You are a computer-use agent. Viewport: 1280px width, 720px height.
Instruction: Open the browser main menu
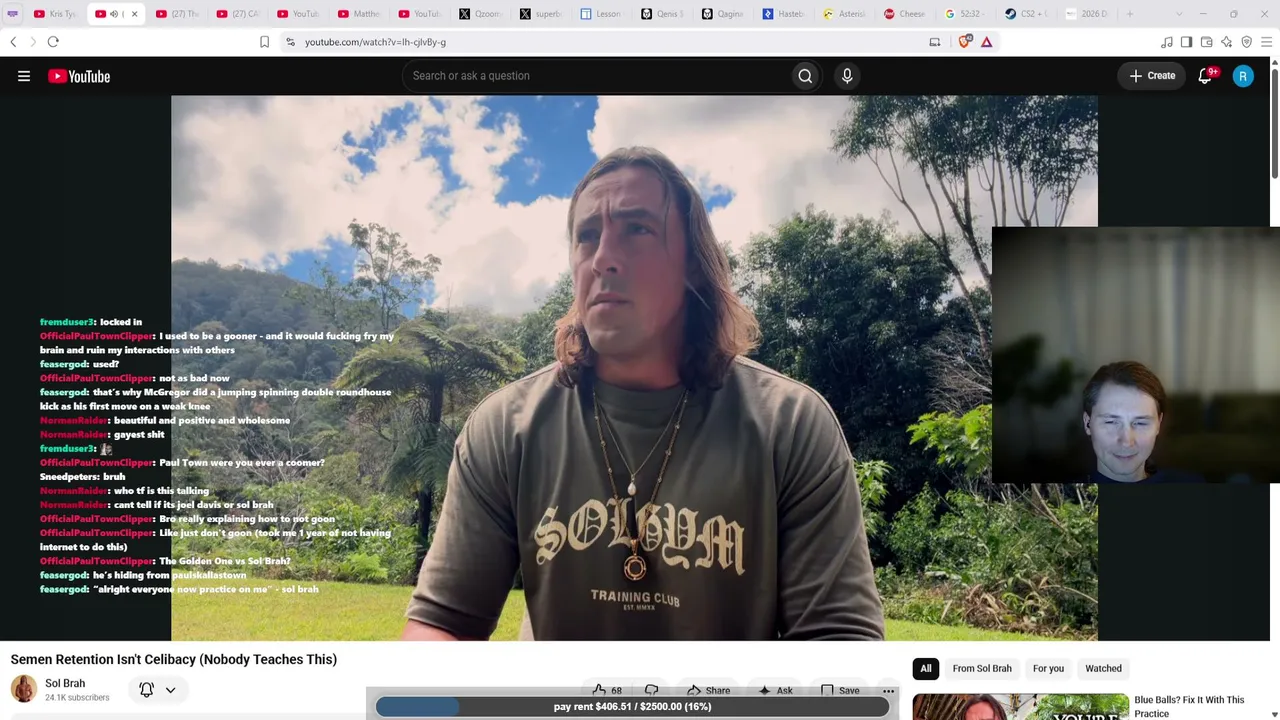tap(1267, 42)
